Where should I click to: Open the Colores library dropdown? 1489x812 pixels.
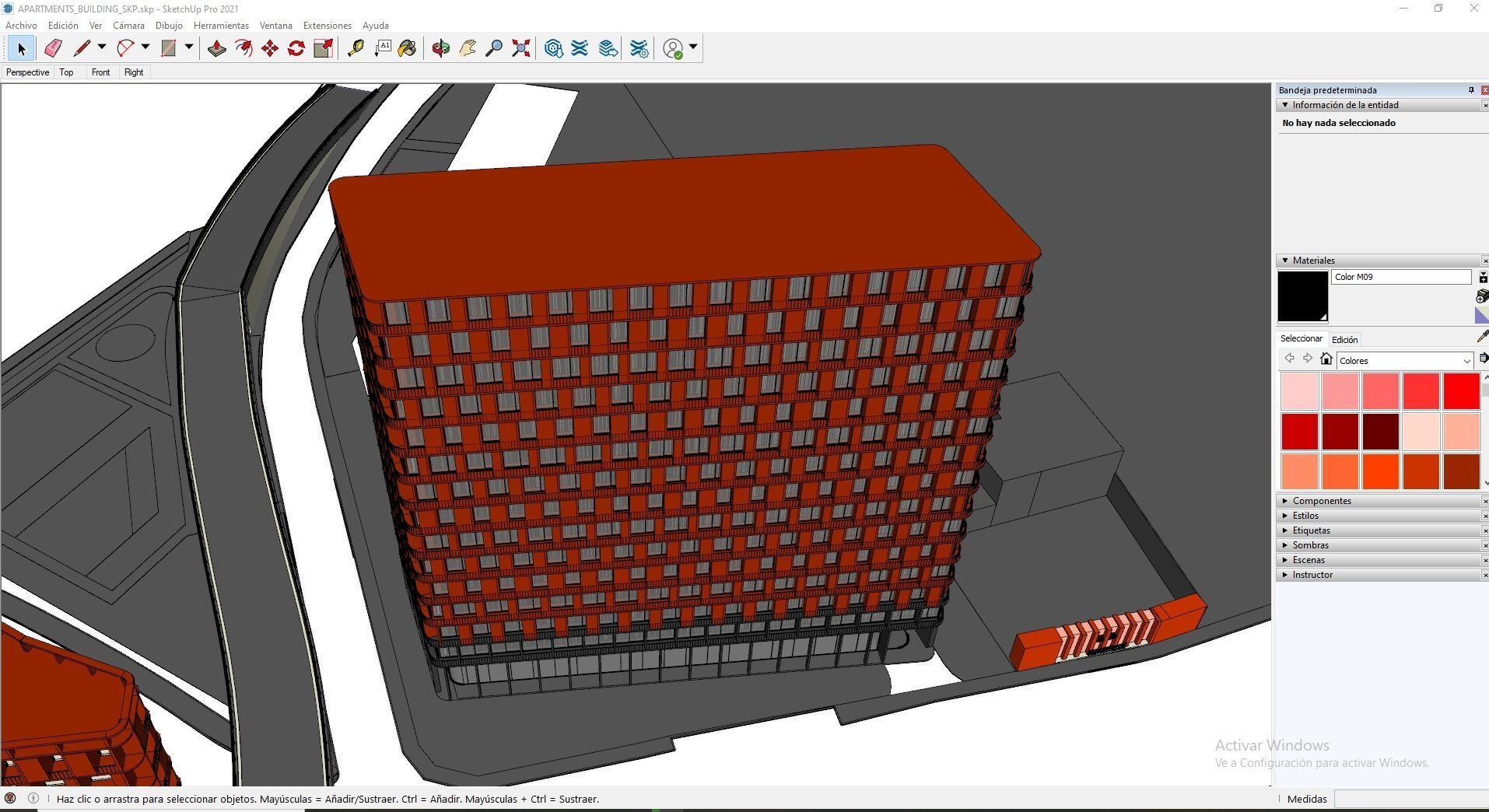1405,361
